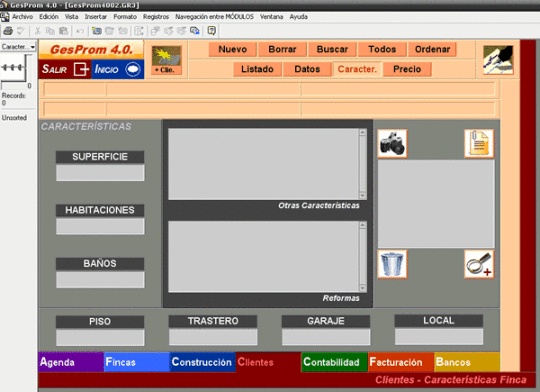Click the Inicio button
Screen dimensions: 540x392
click(x=118, y=69)
